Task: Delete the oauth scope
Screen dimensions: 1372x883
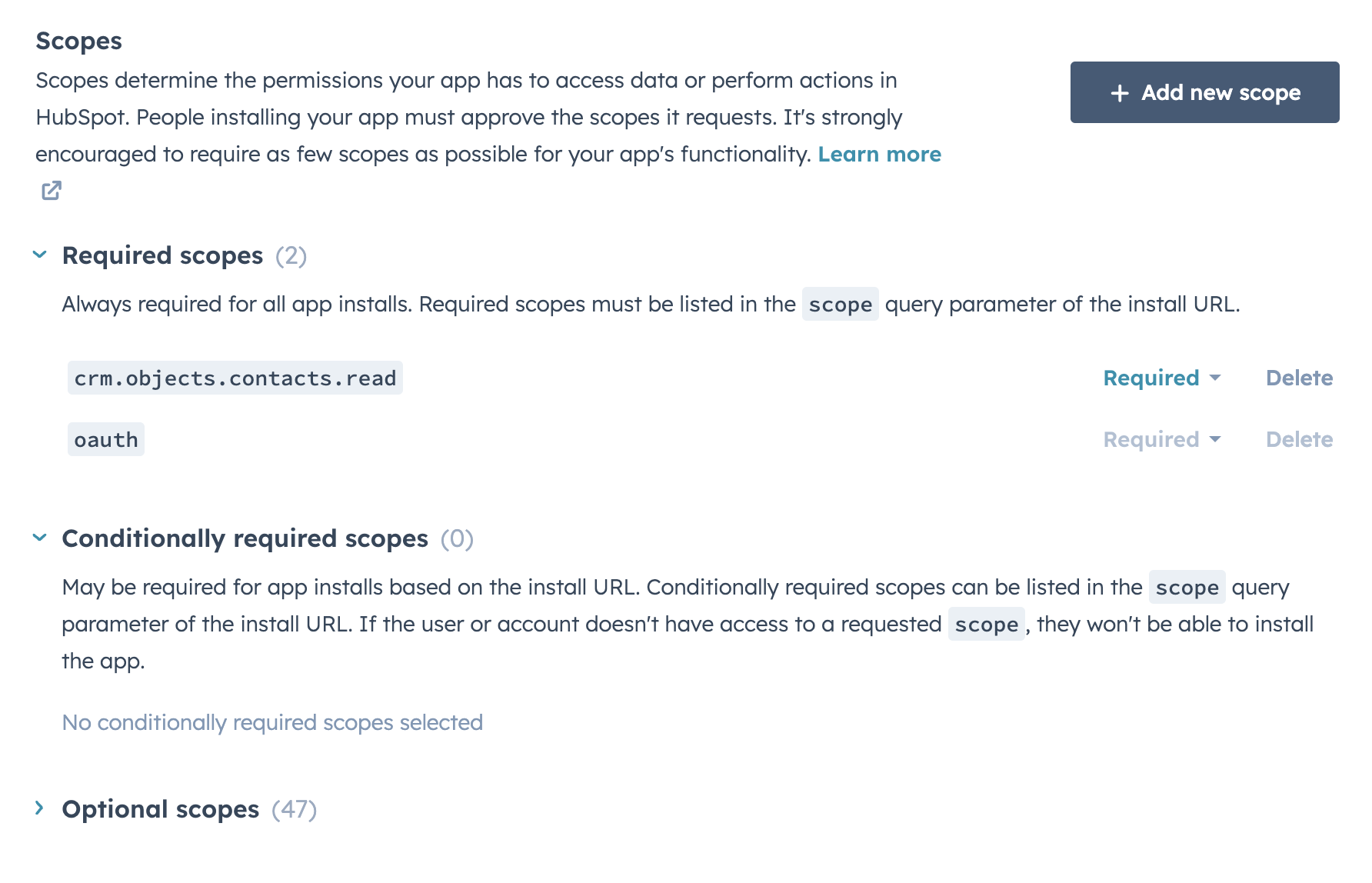Action: (x=1299, y=439)
